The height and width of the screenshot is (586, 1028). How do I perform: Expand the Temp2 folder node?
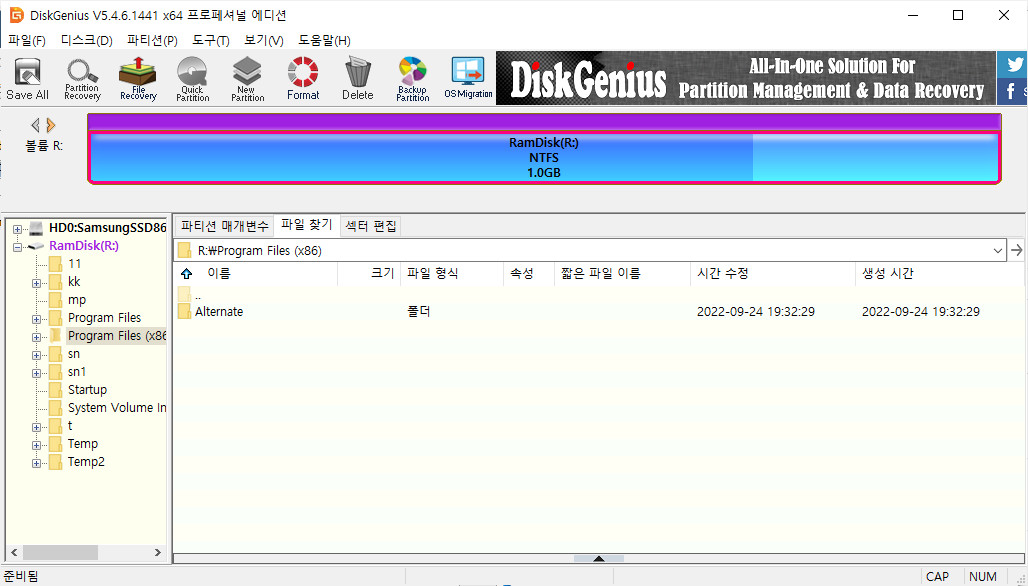[x=37, y=463]
